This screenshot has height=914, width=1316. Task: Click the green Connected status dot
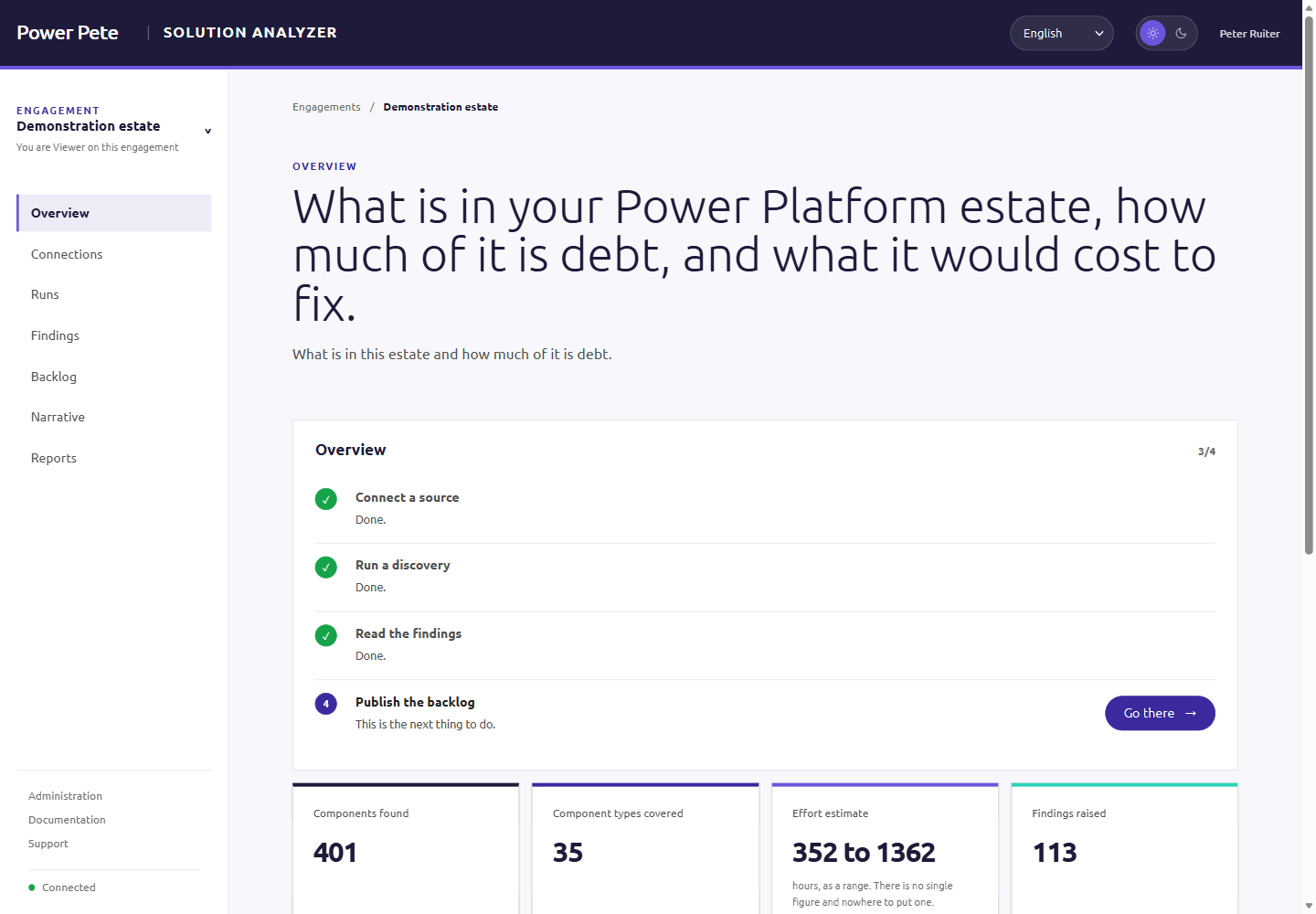click(32, 887)
